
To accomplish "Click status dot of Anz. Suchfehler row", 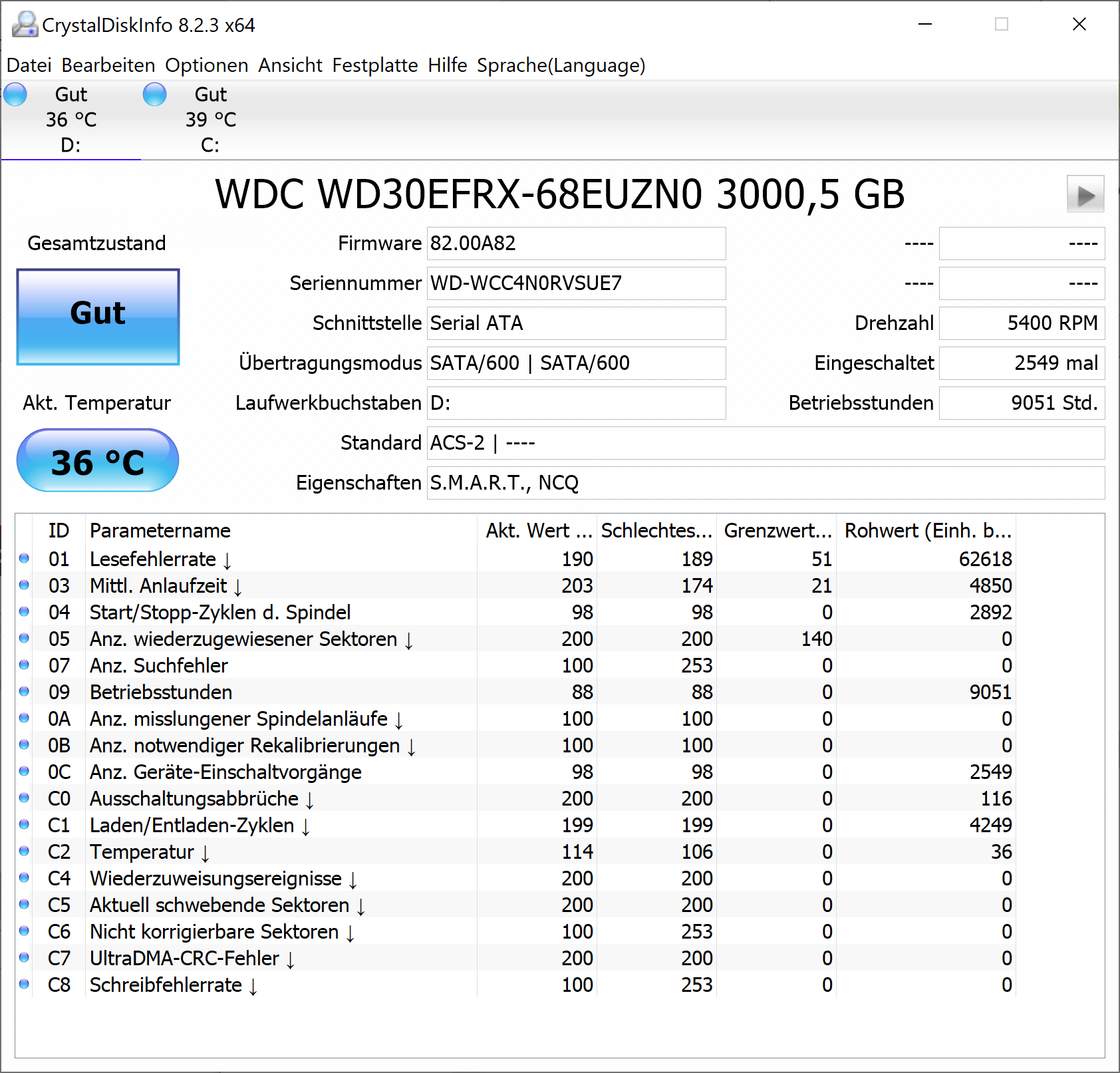I will pyautogui.click(x=24, y=665).
